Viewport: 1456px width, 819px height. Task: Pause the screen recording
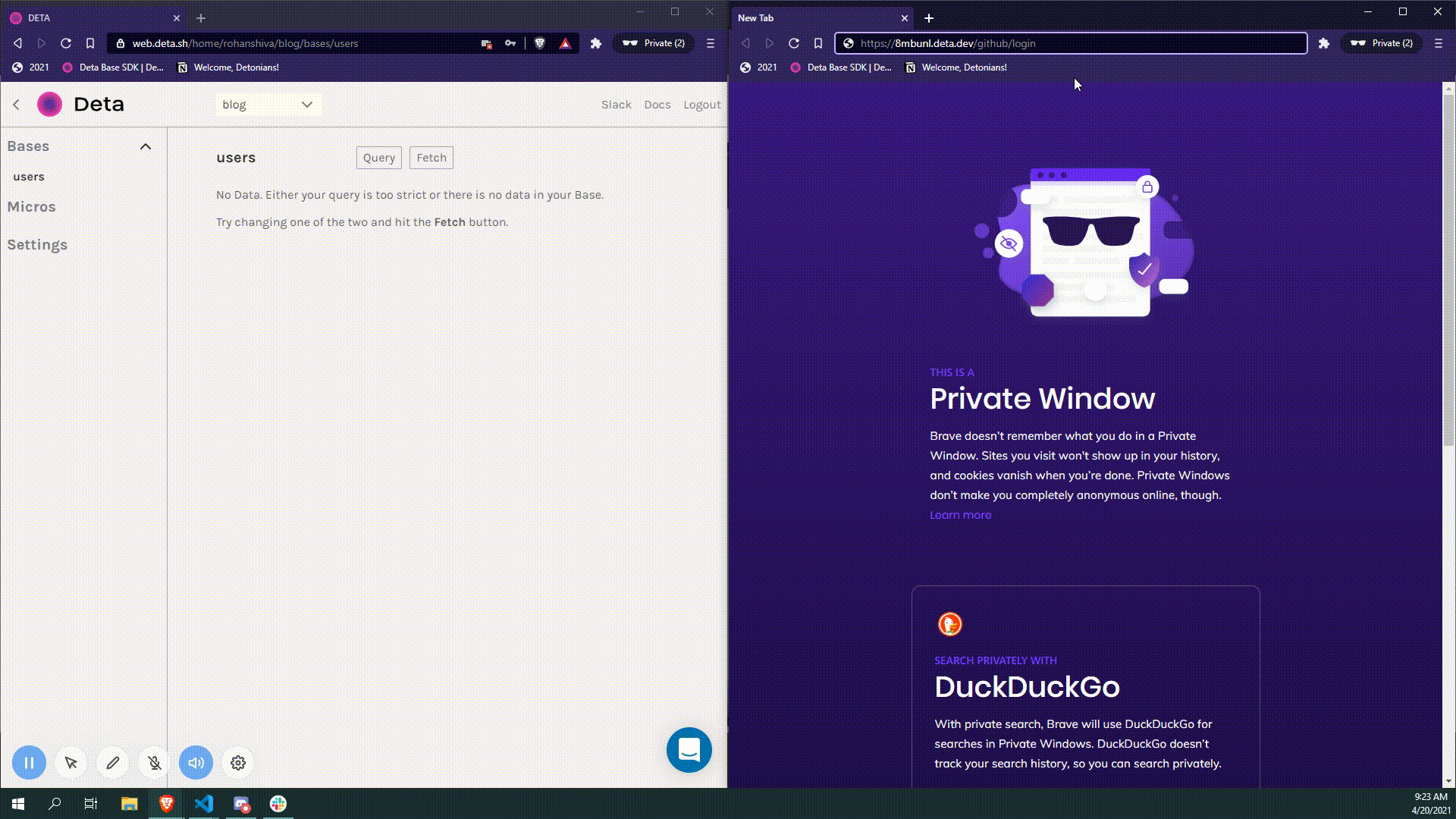click(x=29, y=763)
